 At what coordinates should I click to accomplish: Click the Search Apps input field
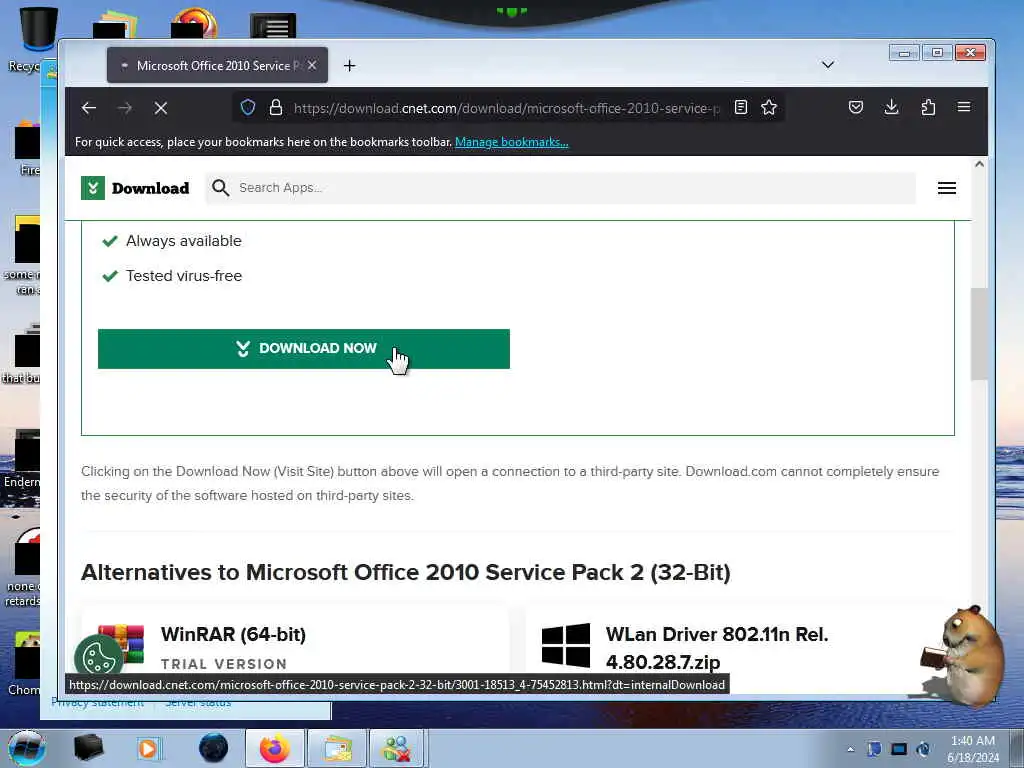coord(560,188)
